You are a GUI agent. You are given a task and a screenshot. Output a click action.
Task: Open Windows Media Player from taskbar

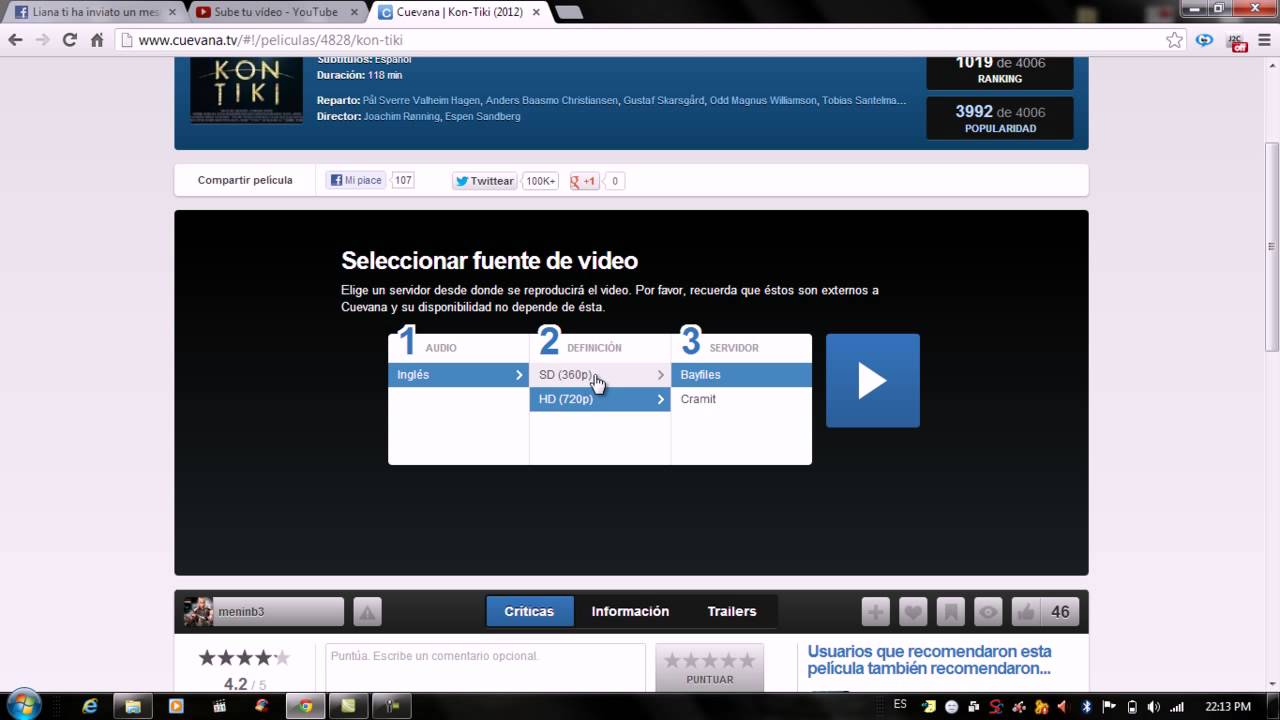point(176,706)
